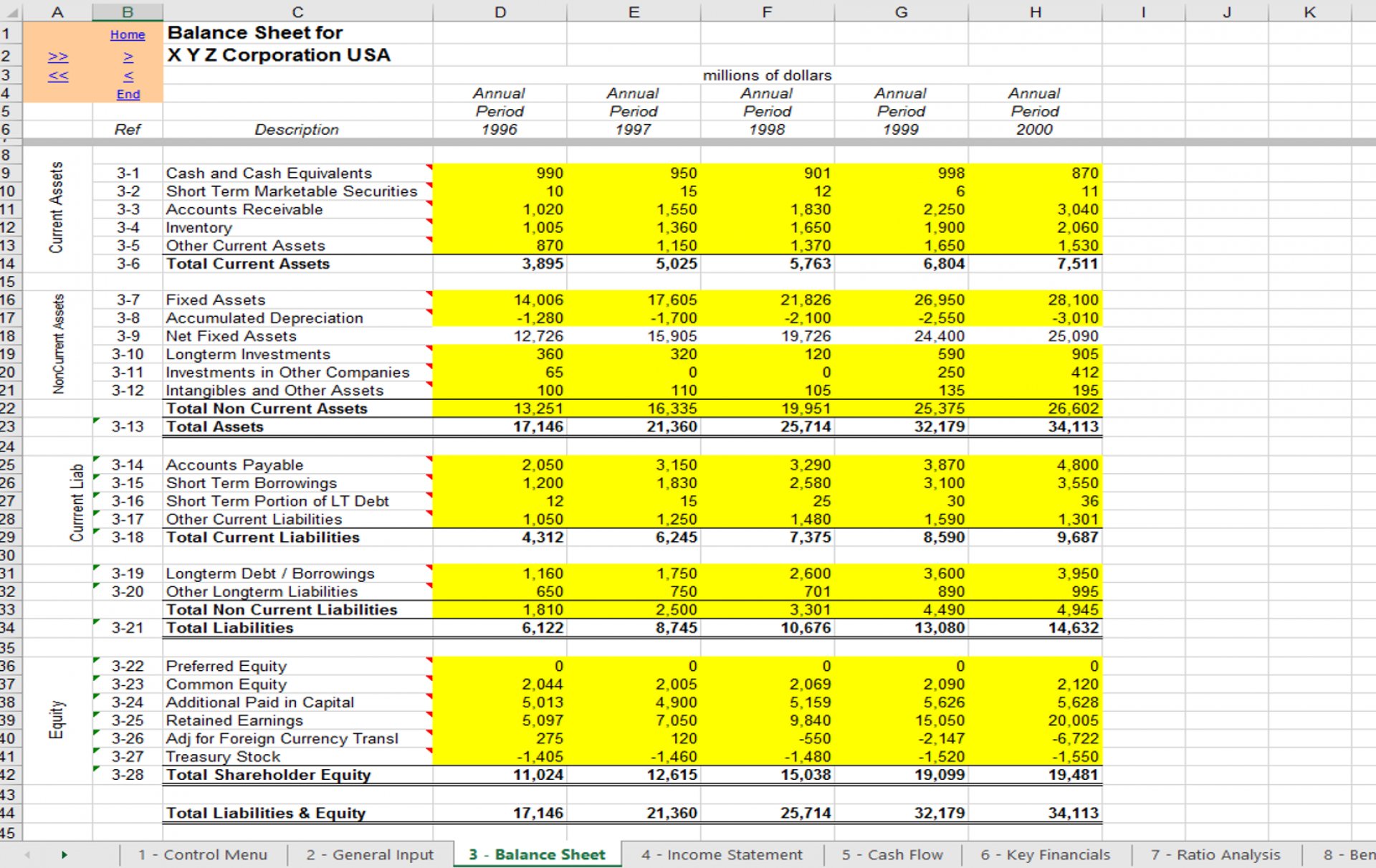Viewport: 1376px width, 868px height.
Task: Open the Home link
Action: [x=128, y=34]
